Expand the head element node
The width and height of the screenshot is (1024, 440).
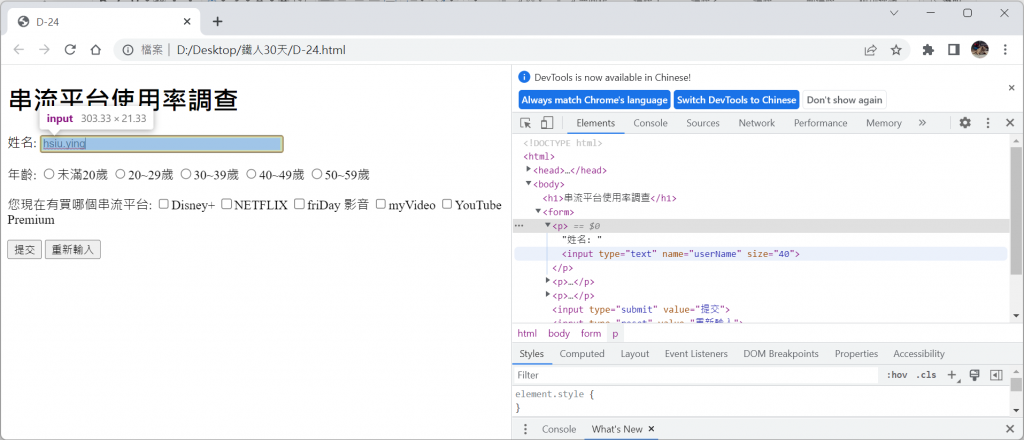coord(528,170)
